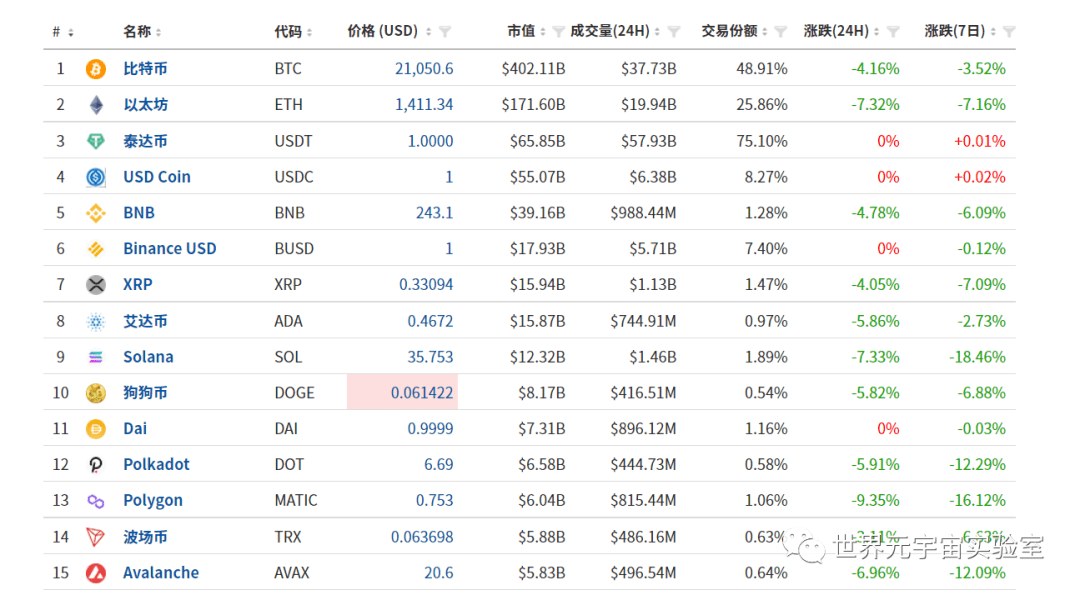The width and height of the screenshot is (1080, 595).
Task: Click the Tether USDT green icon
Action: point(95,140)
